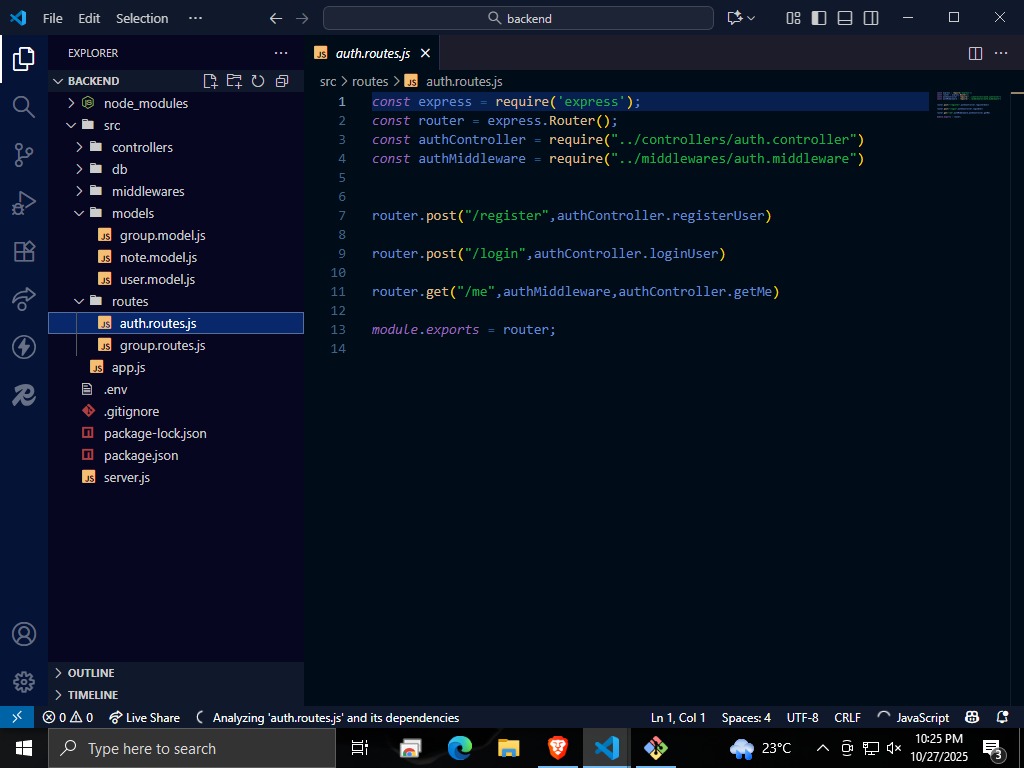Open the Source Control view
The height and width of the screenshot is (768, 1024).
pyautogui.click(x=22, y=154)
